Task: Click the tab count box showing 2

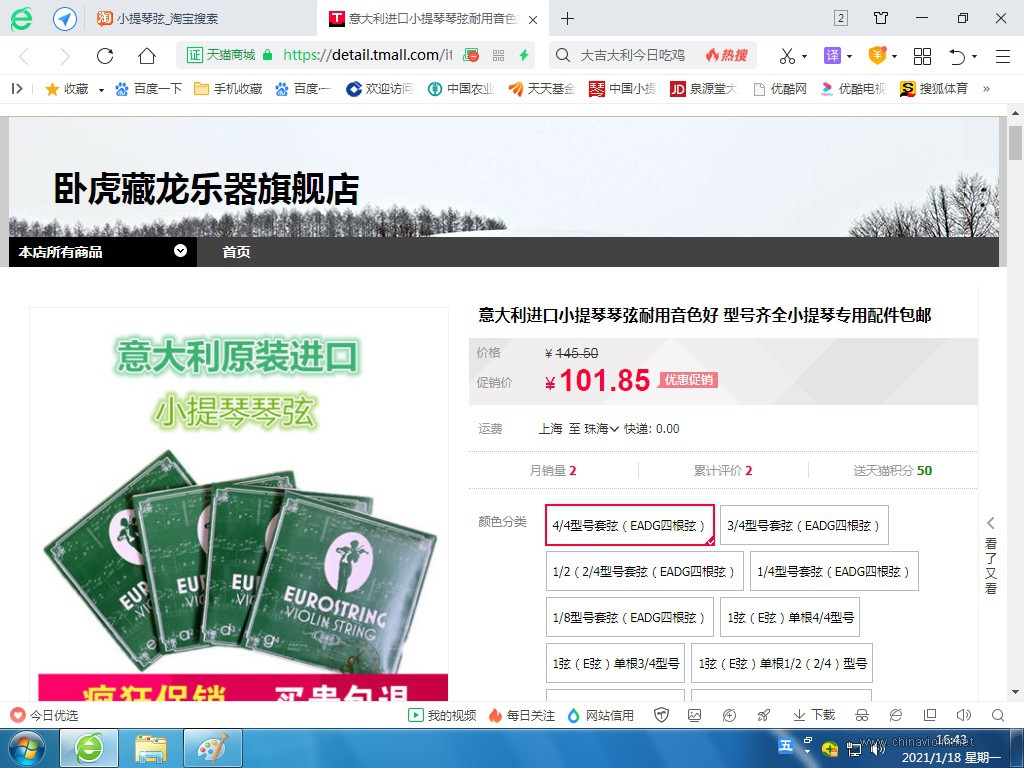Action: (841, 18)
